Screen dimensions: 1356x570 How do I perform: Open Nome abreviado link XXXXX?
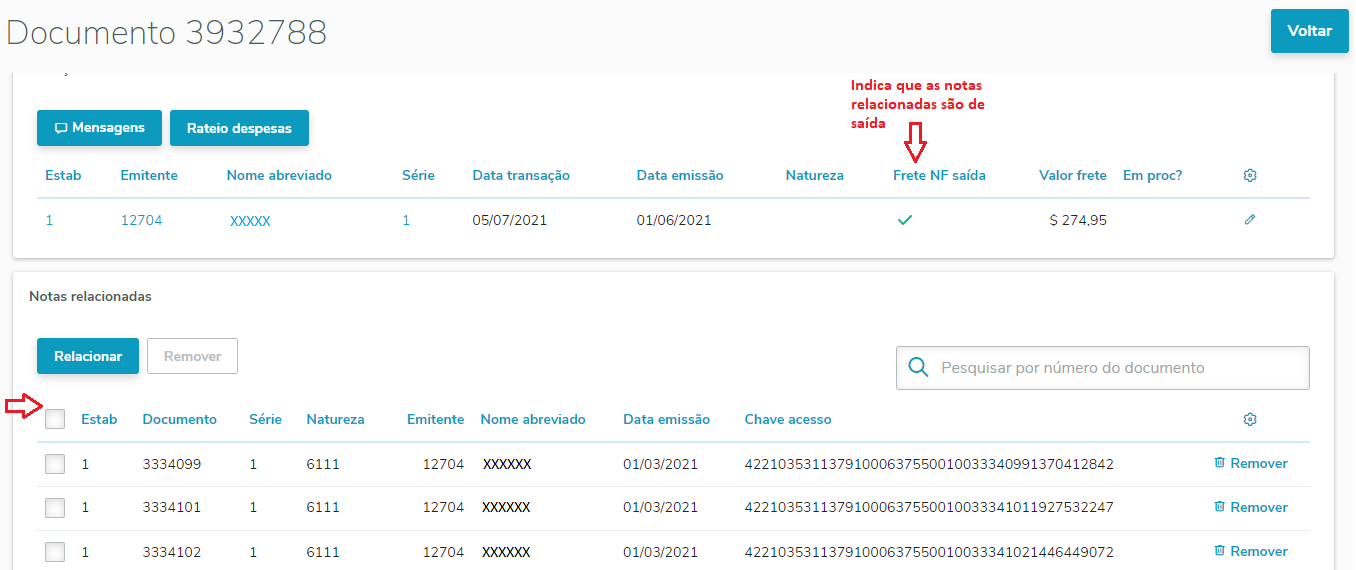tap(250, 221)
